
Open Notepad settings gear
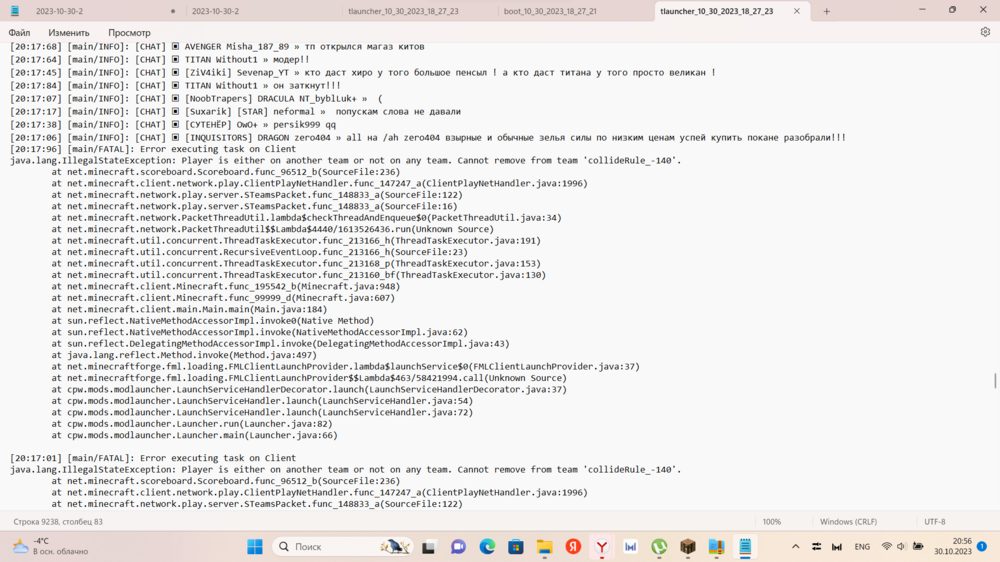tap(985, 32)
